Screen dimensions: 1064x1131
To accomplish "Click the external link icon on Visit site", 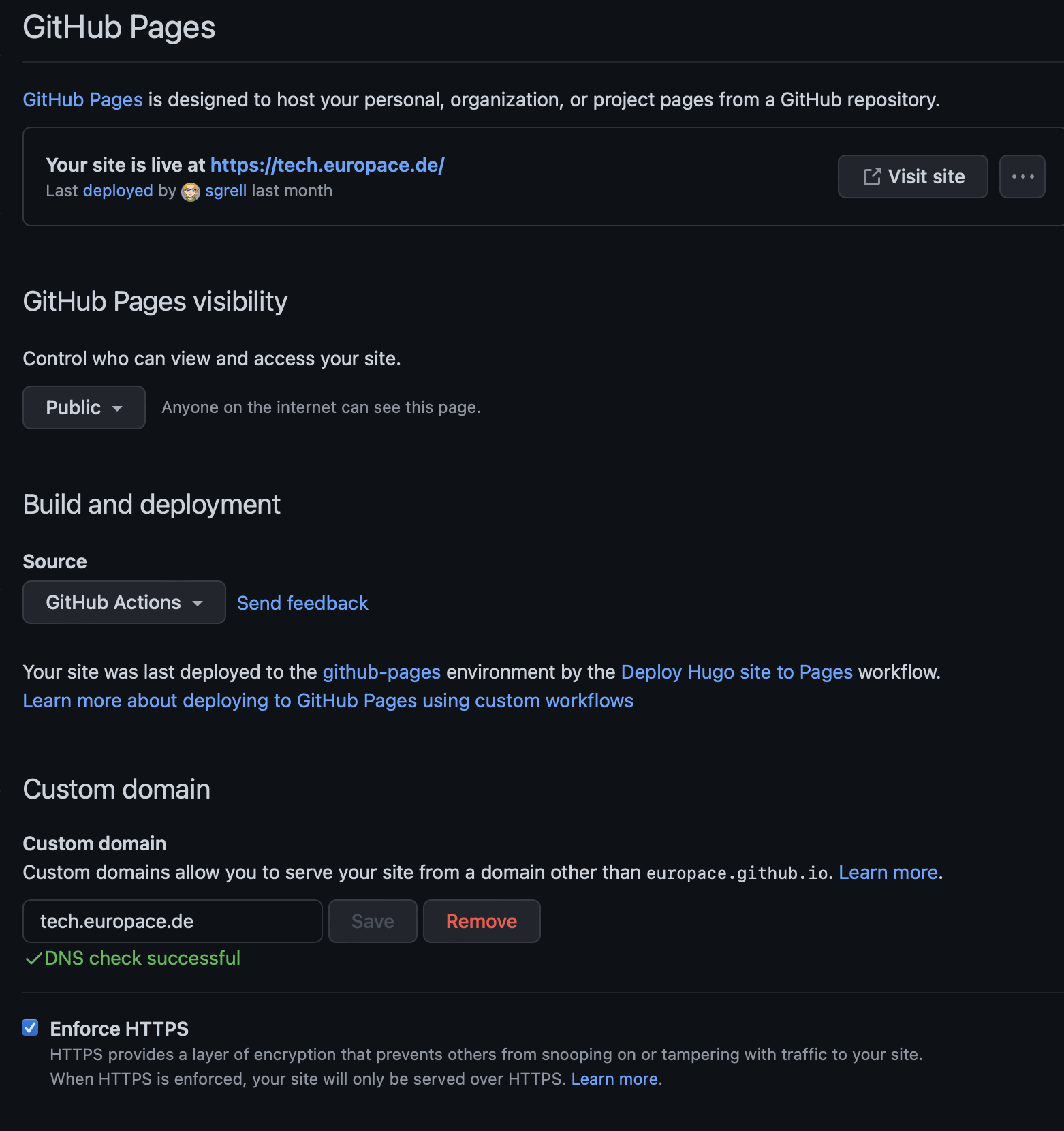I will pyautogui.click(x=871, y=176).
